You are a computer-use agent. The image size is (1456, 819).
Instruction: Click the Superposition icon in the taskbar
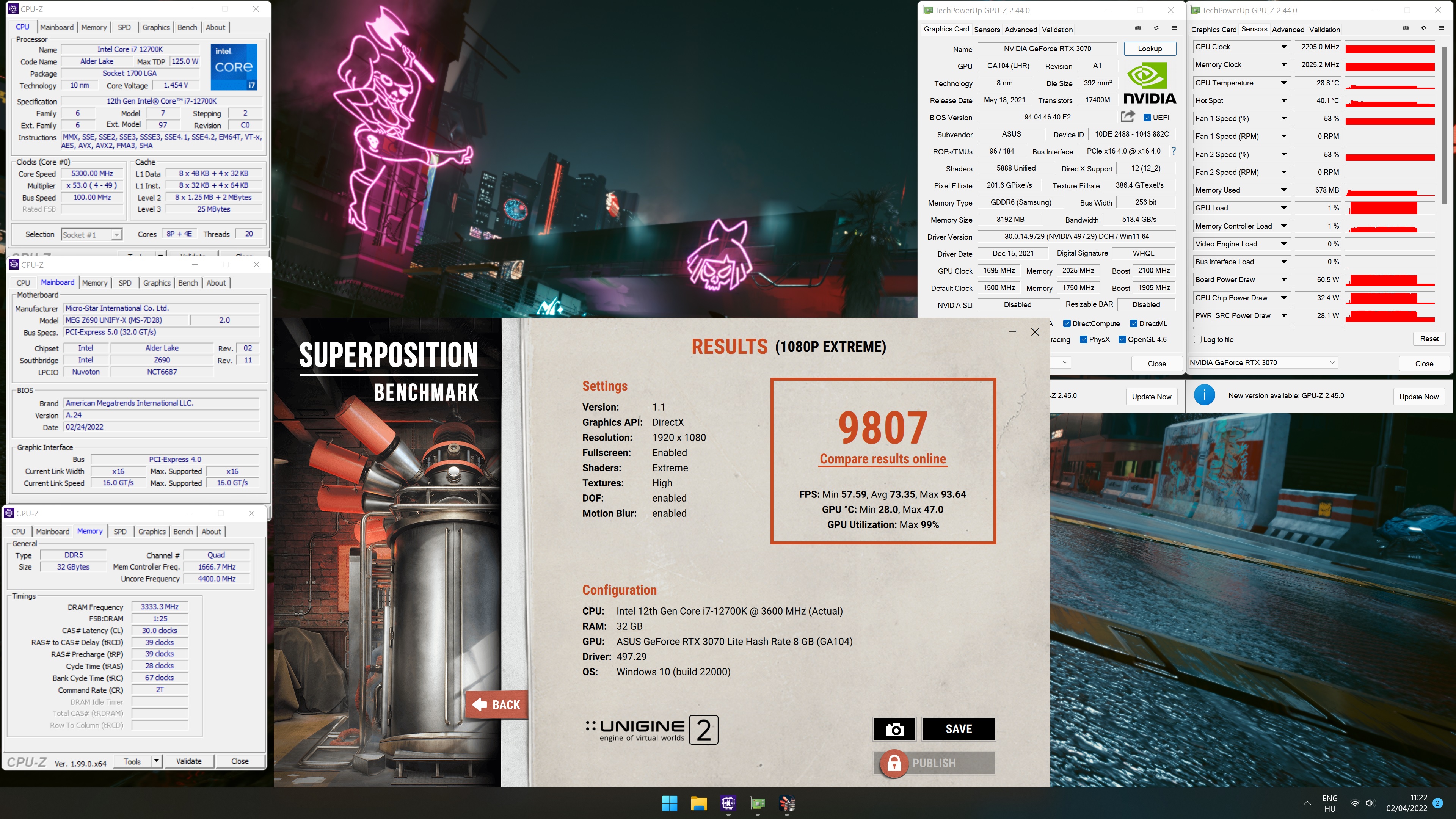(787, 803)
